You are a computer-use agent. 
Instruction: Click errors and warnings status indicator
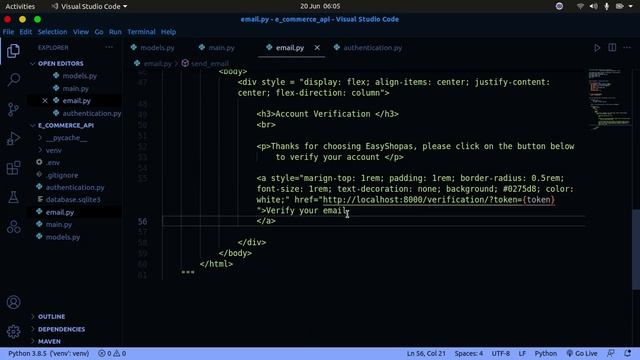pyautogui.click(x=112, y=353)
